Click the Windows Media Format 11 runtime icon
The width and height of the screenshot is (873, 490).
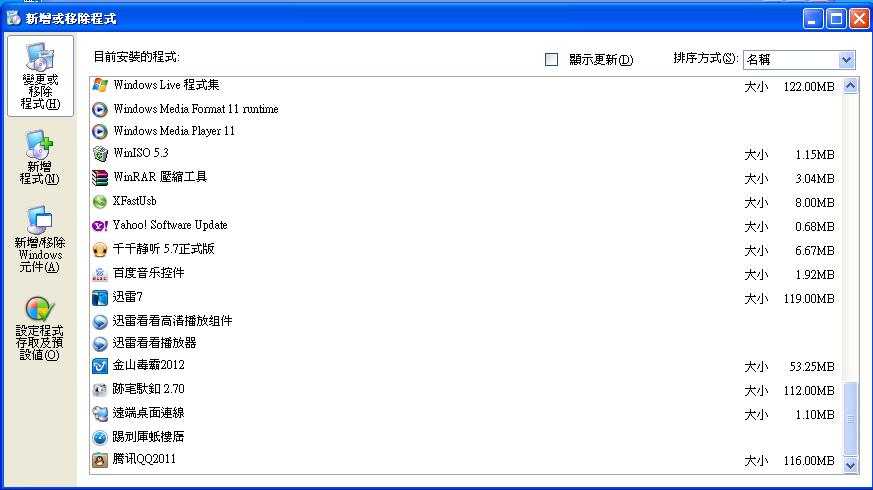(x=100, y=109)
